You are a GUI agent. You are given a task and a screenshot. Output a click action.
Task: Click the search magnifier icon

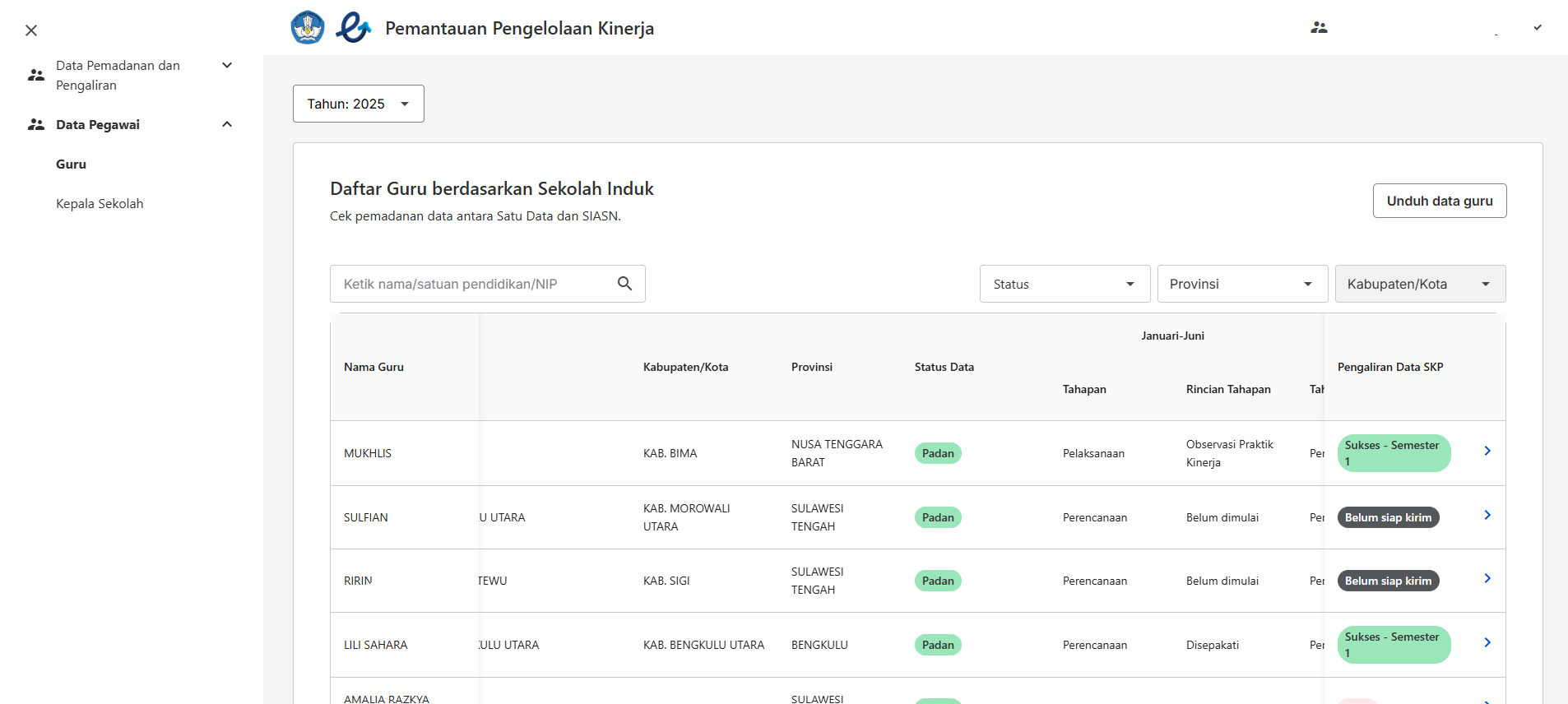tap(625, 284)
